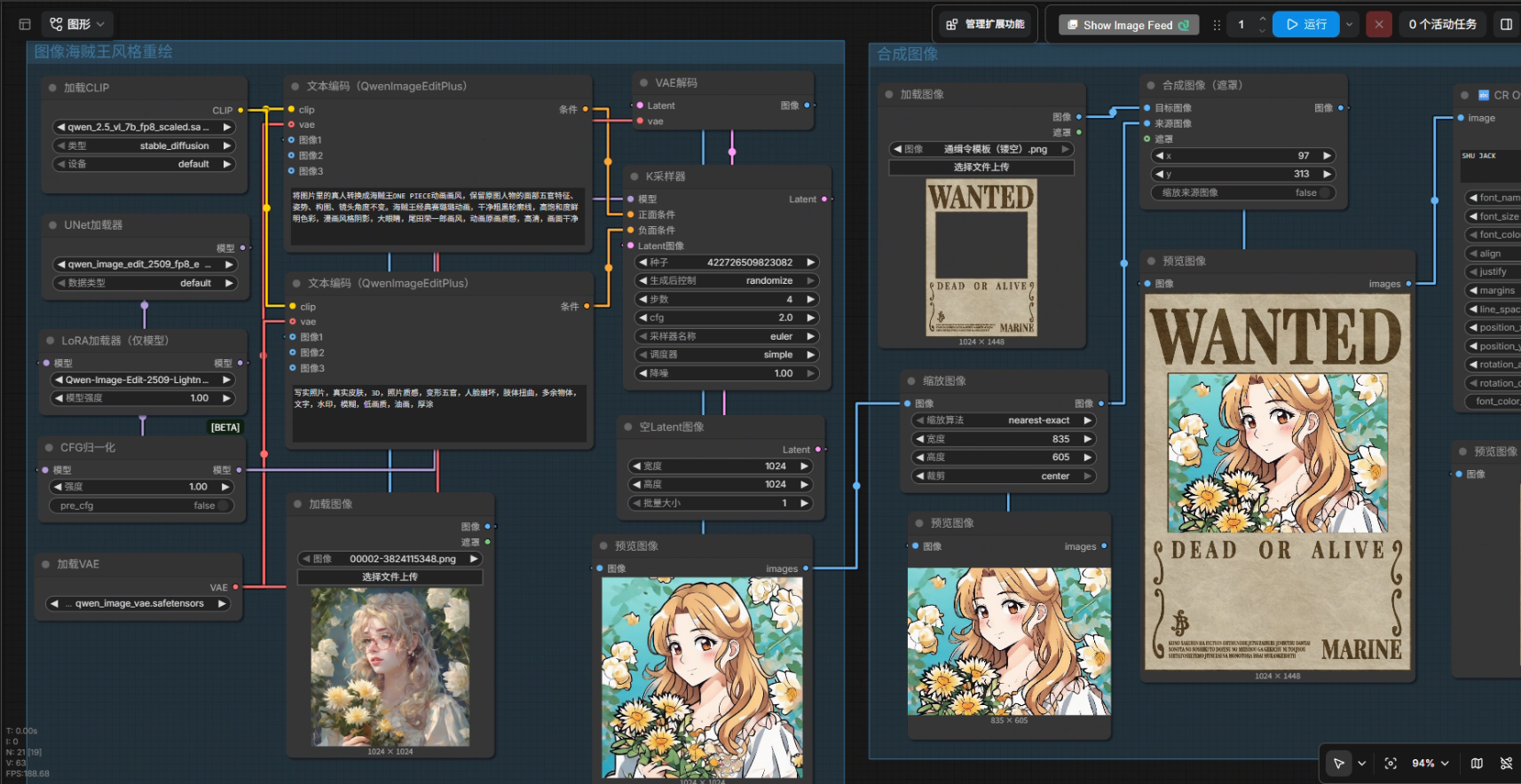Click the red cancel X icon

click(x=1379, y=24)
